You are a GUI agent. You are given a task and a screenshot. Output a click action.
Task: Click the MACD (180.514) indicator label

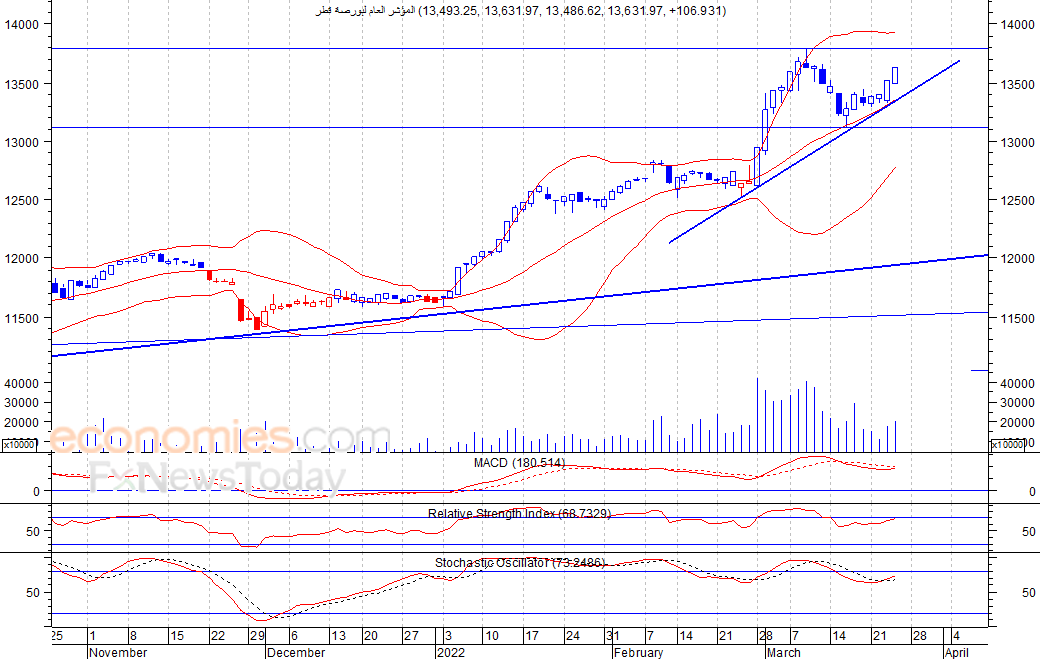tap(519, 463)
